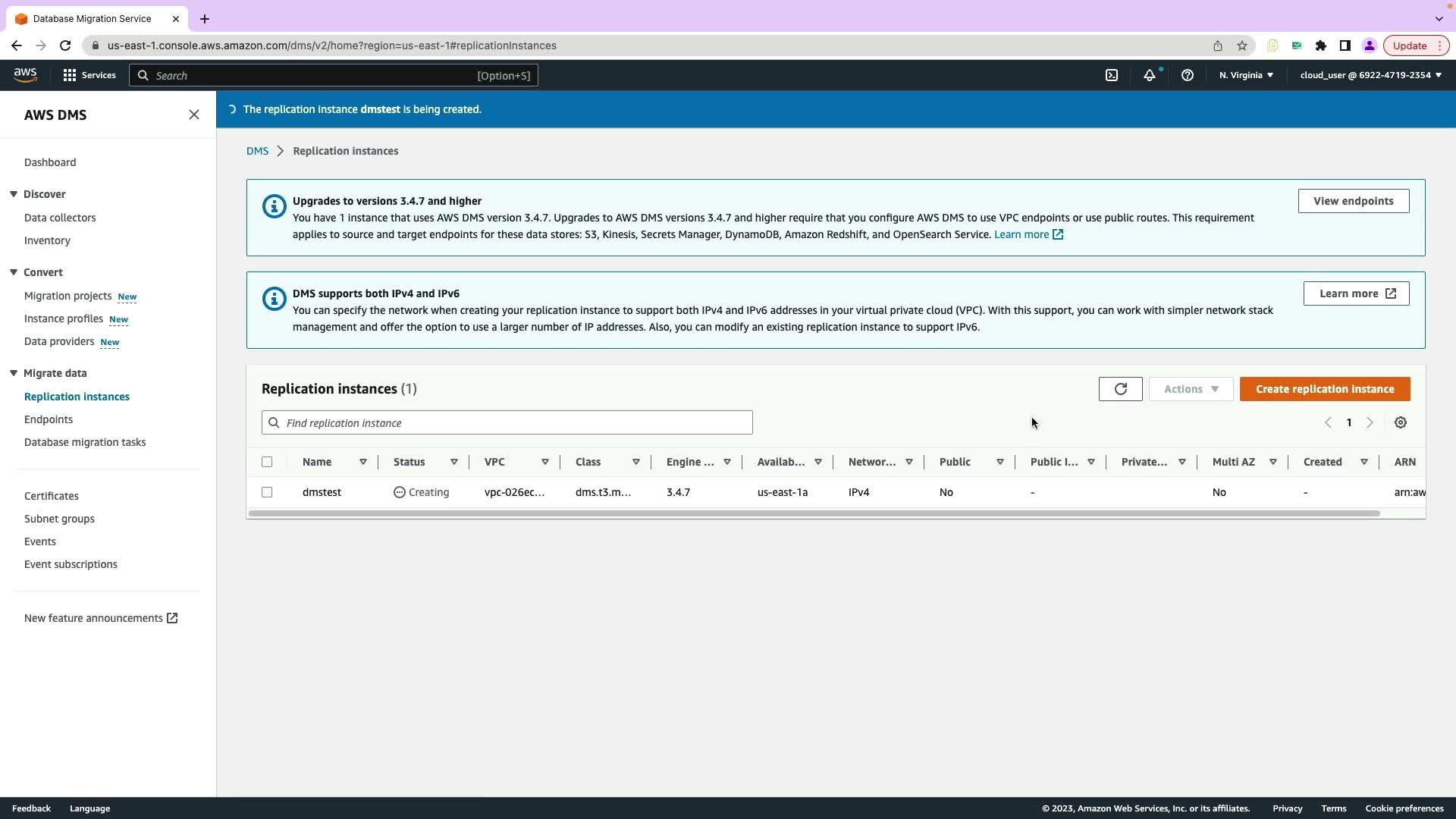The image size is (1456, 819).
Task: Click Create replication instance button
Action: 1324,389
